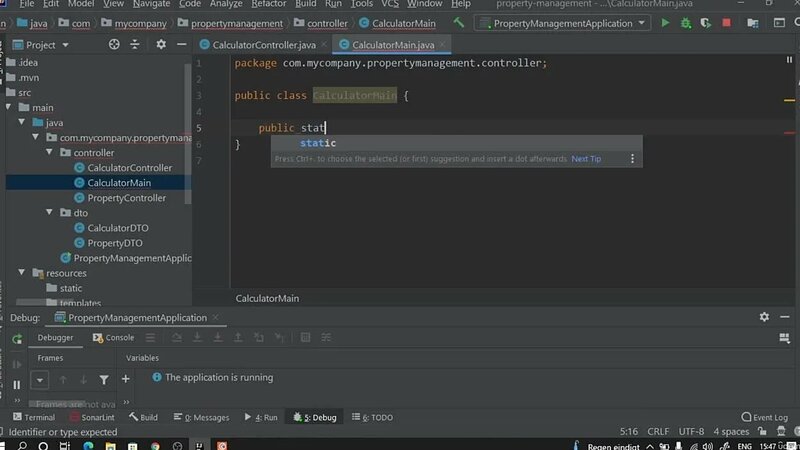Open the SonarLint tool window
The height and width of the screenshot is (450, 800).
point(92,417)
